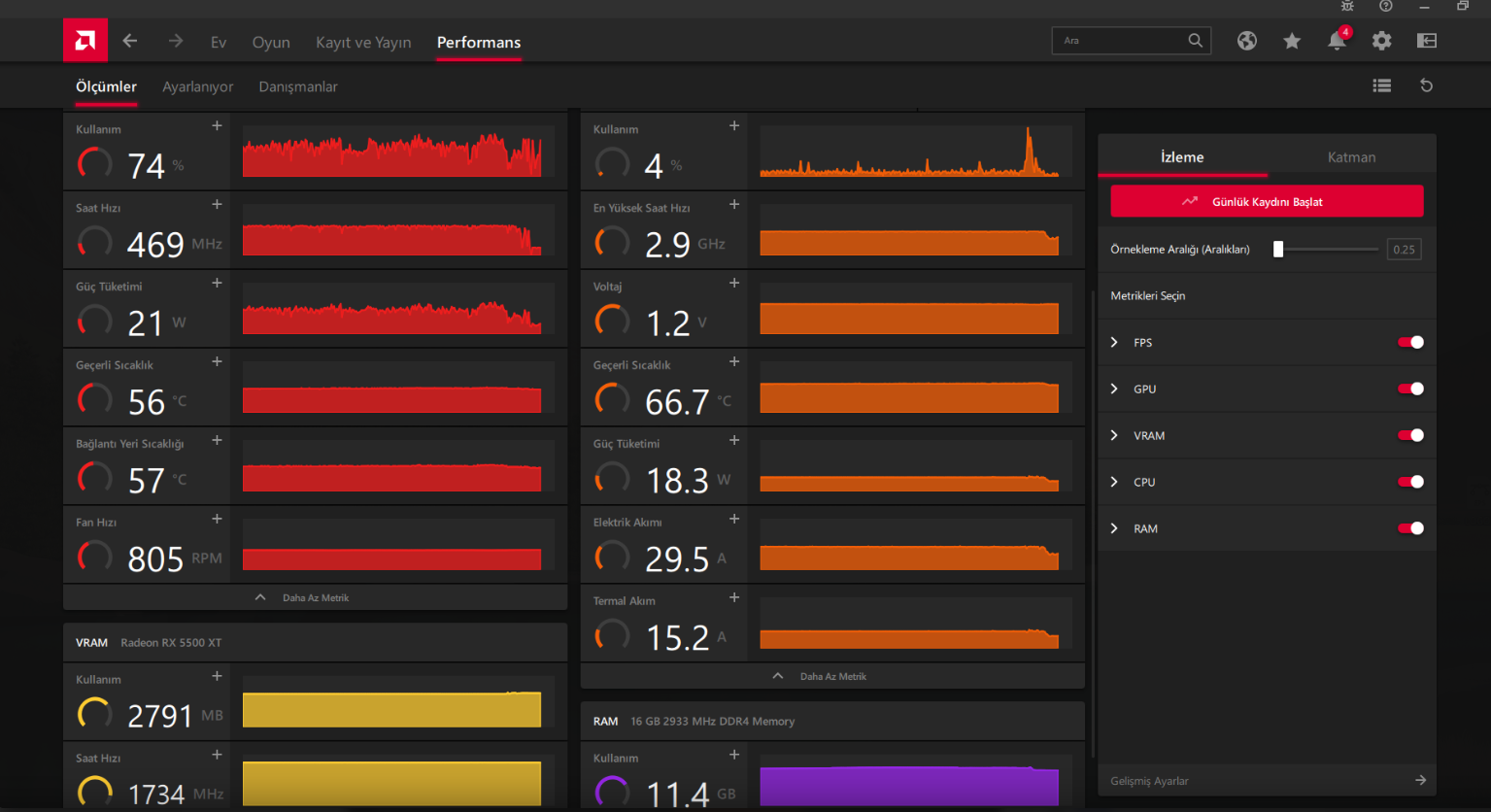
Task: Expand the VRAM metrics chevron
Action: tap(1114, 435)
